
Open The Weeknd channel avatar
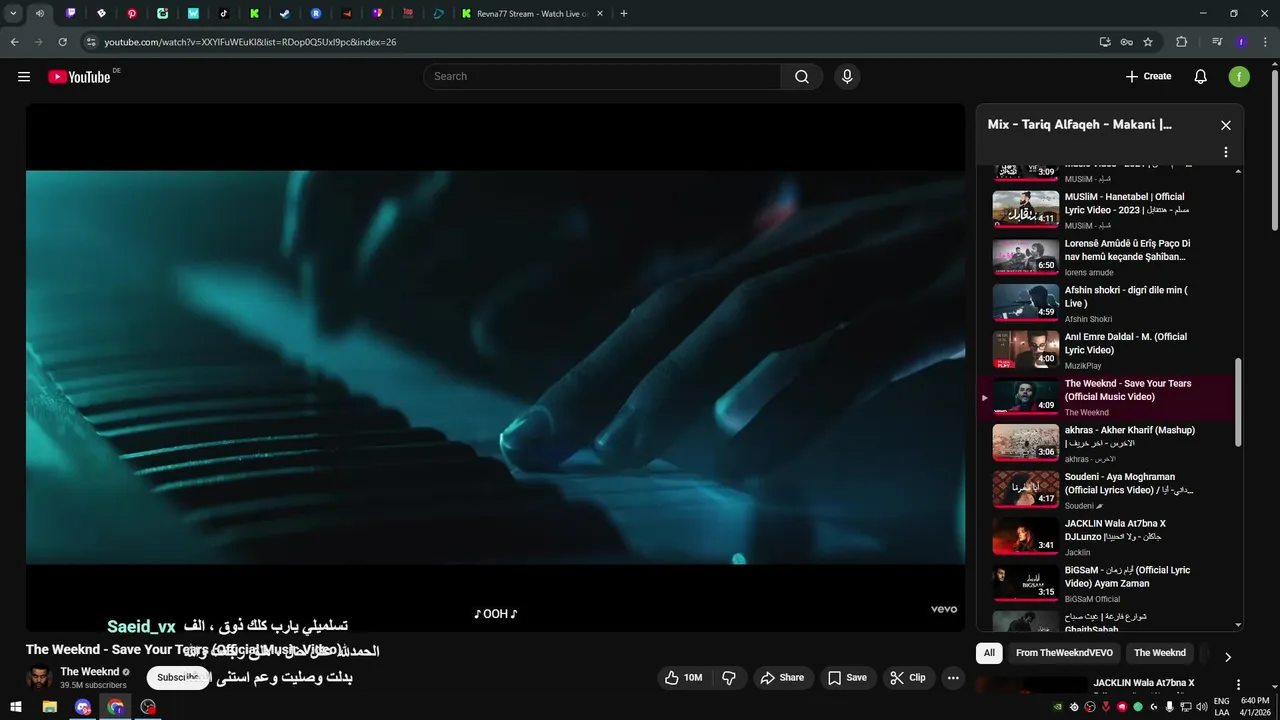[39, 678]
